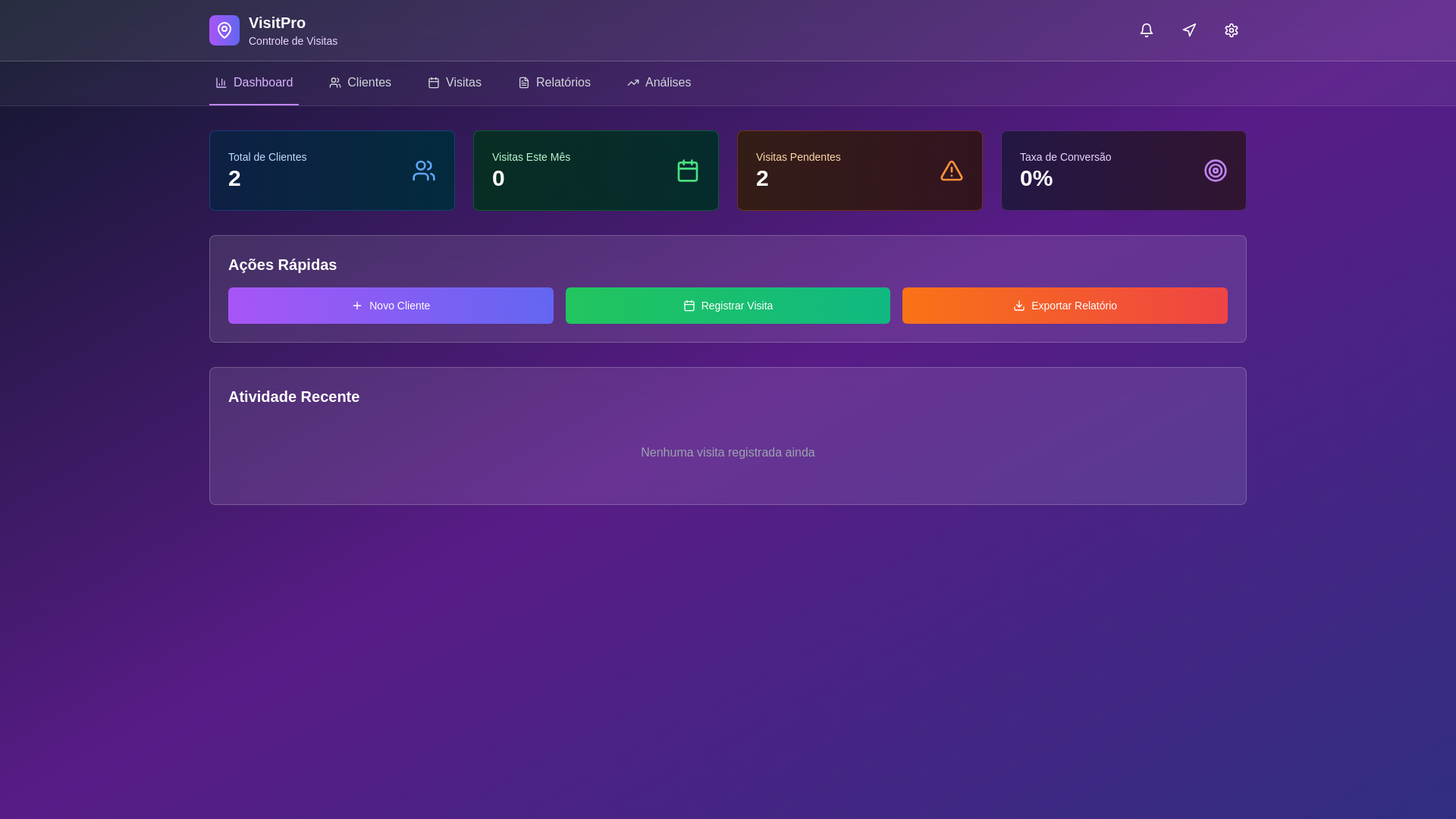
Task: Click the Controle de Visitas subtitle
Action: pos(293,41)
